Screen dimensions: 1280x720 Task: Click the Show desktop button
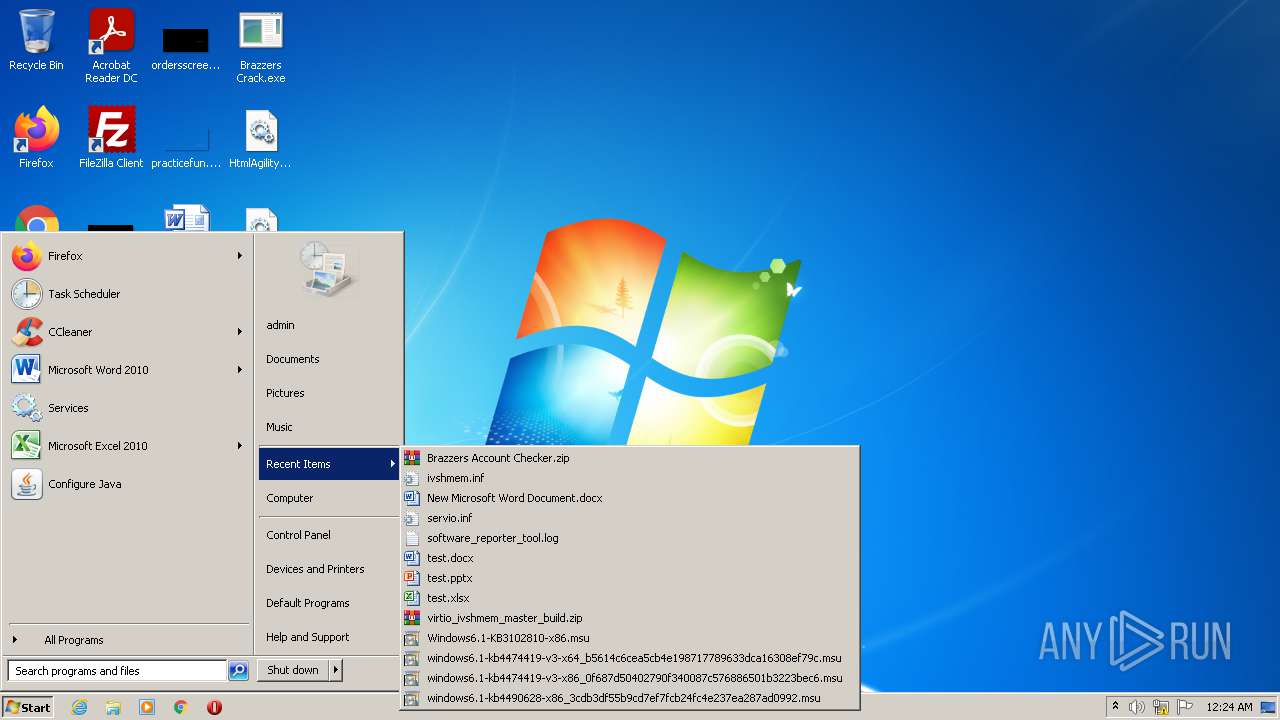click(x=1269, y=707)
